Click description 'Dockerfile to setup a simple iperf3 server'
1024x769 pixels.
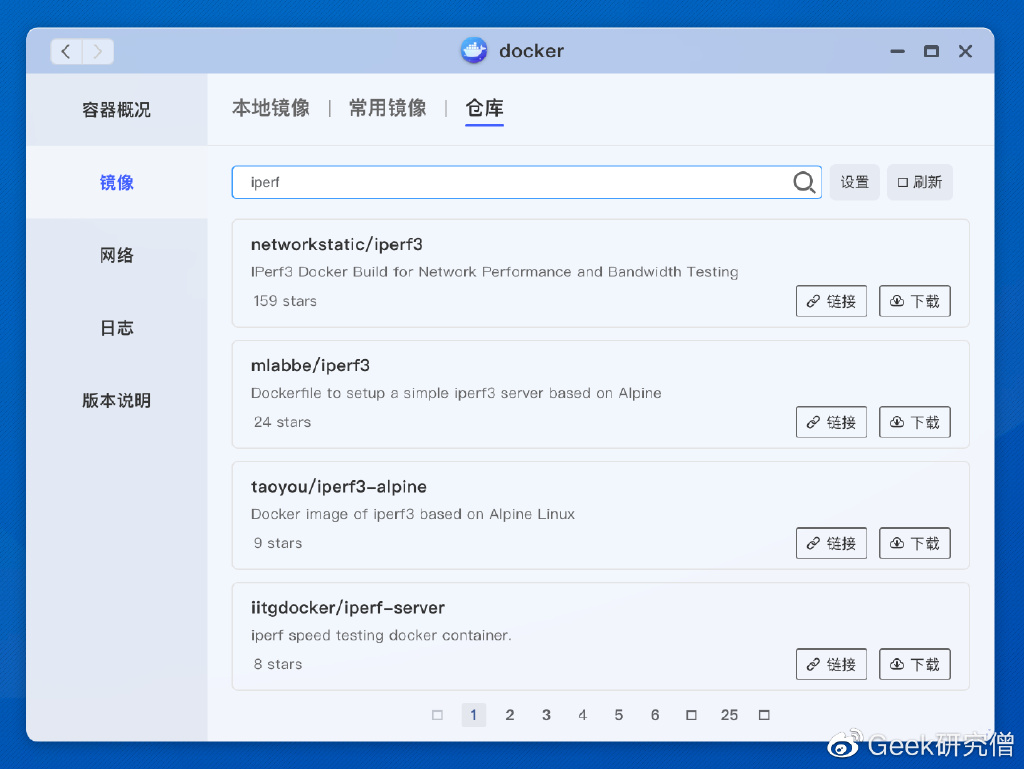pyautogui.click(x=456, y=393)
